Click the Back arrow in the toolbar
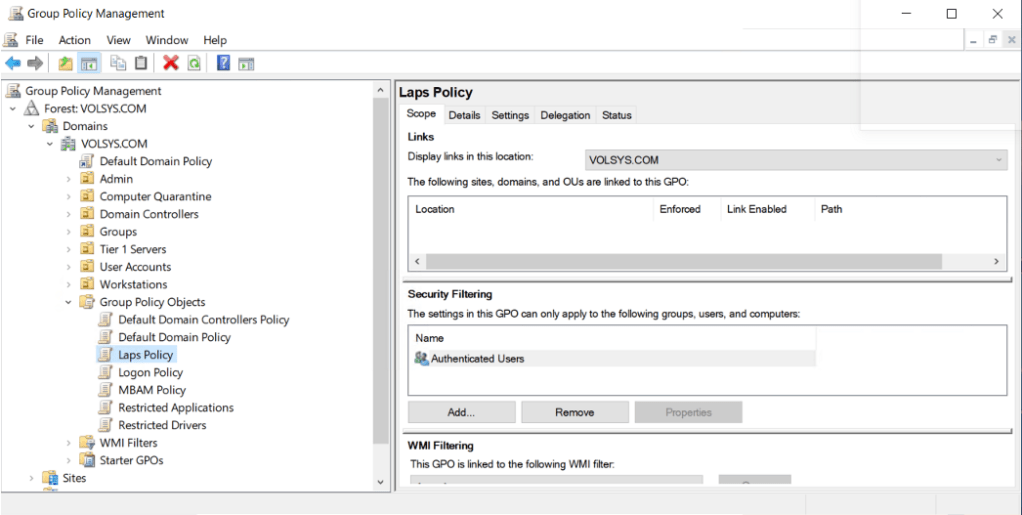1022x515 pixels. tap(13, 63)
